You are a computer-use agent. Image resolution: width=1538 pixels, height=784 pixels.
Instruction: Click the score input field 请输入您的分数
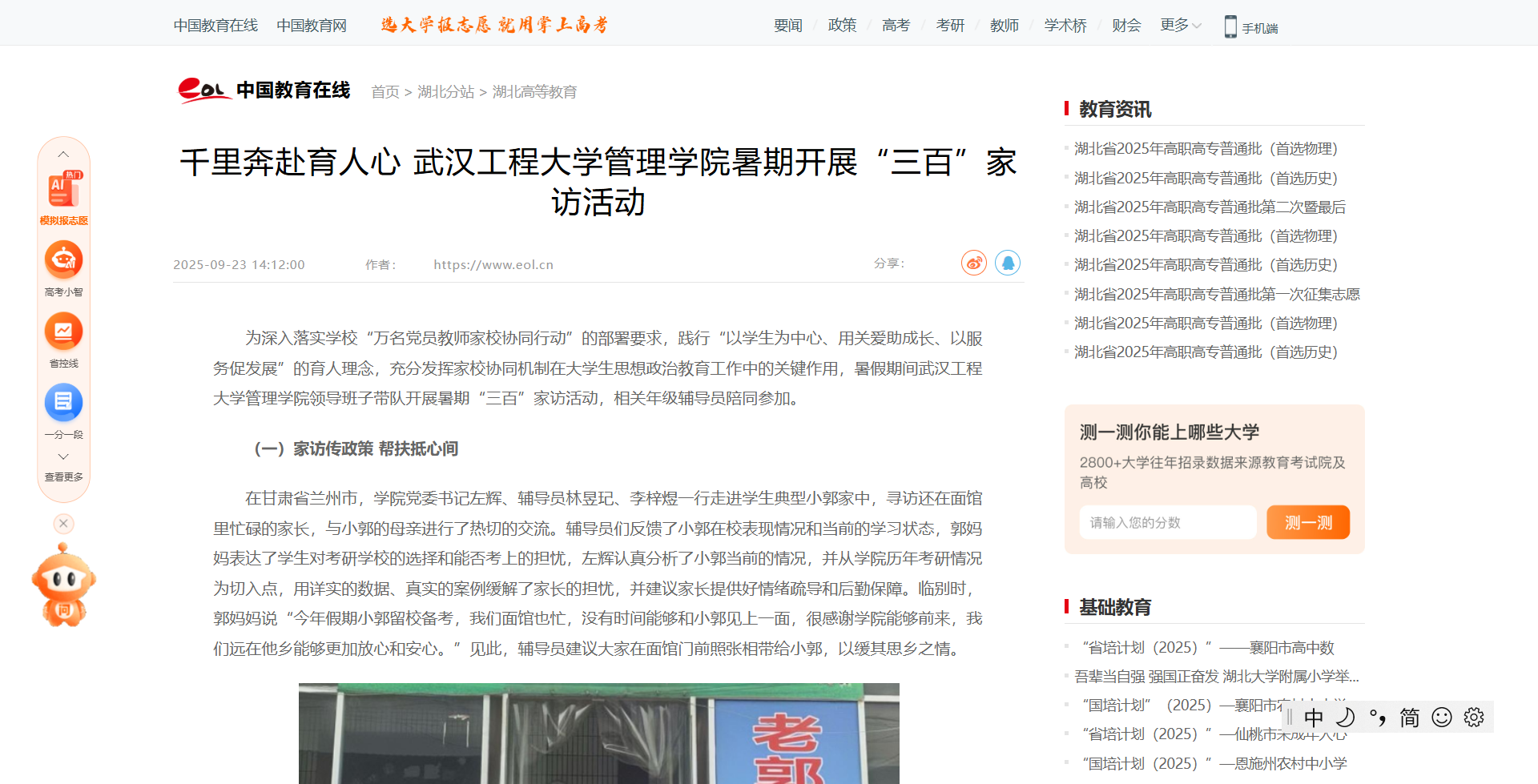[x=1168, y=522]
